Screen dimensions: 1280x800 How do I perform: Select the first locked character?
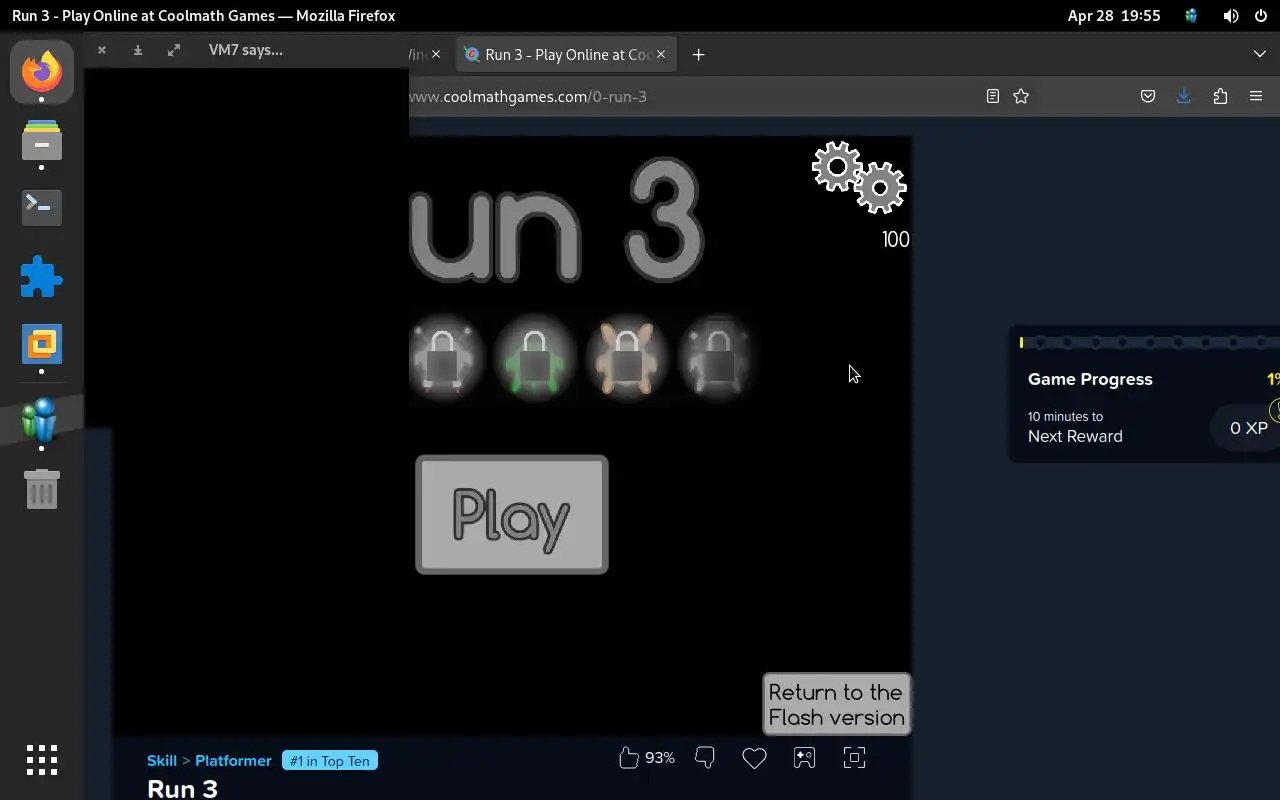(443, 357)
